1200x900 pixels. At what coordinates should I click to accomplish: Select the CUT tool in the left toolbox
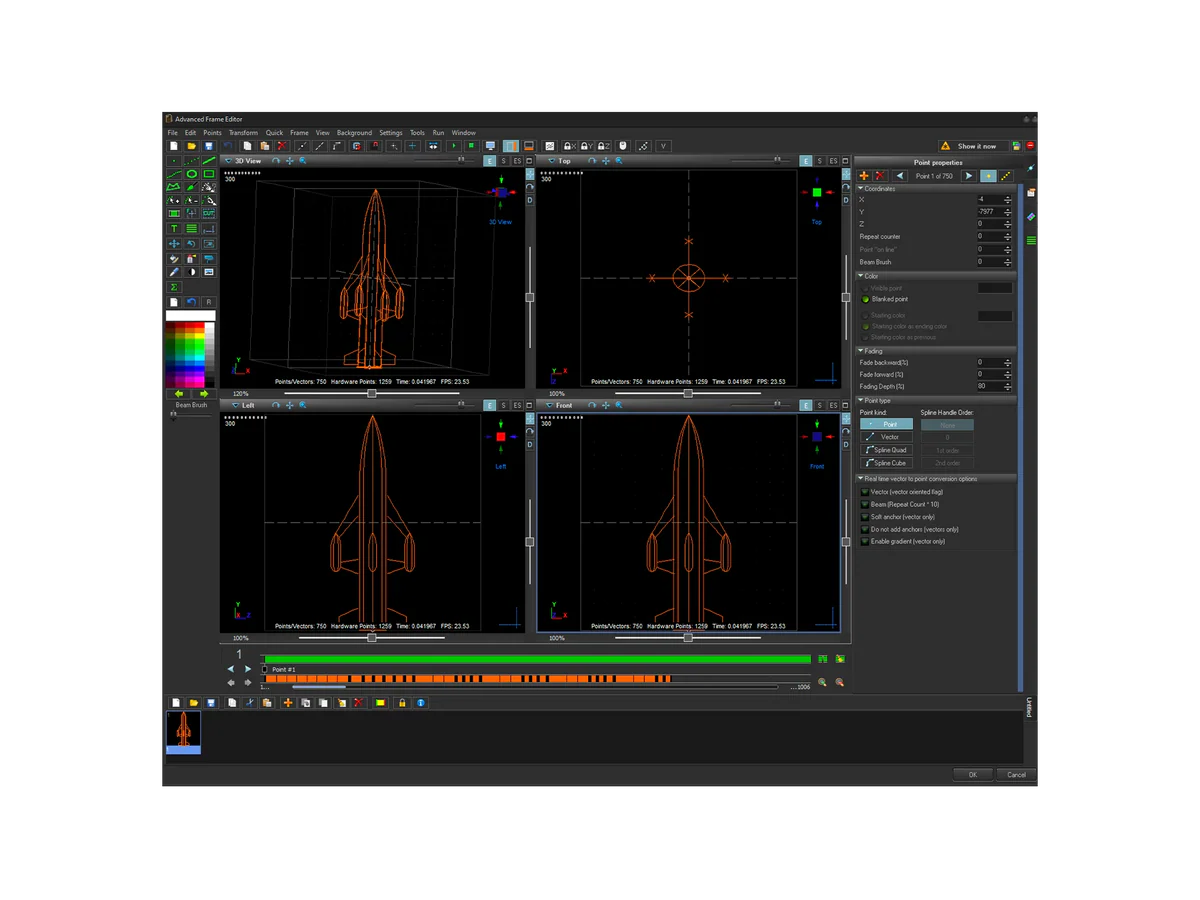209,213
